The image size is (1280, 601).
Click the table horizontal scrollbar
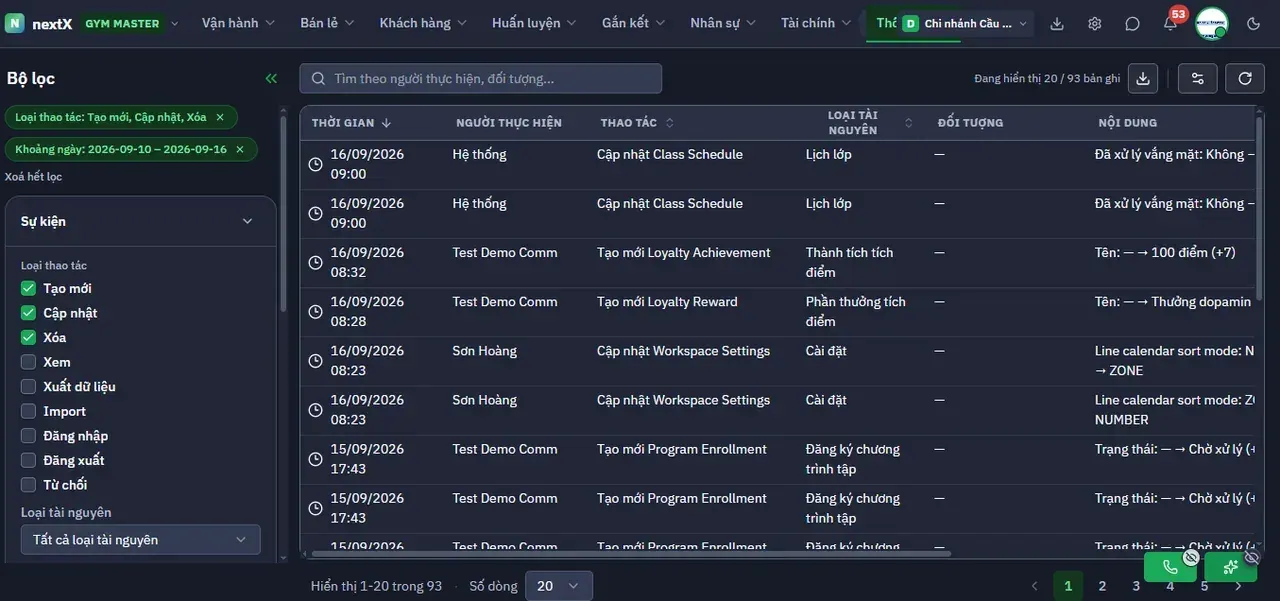point(631,553)
